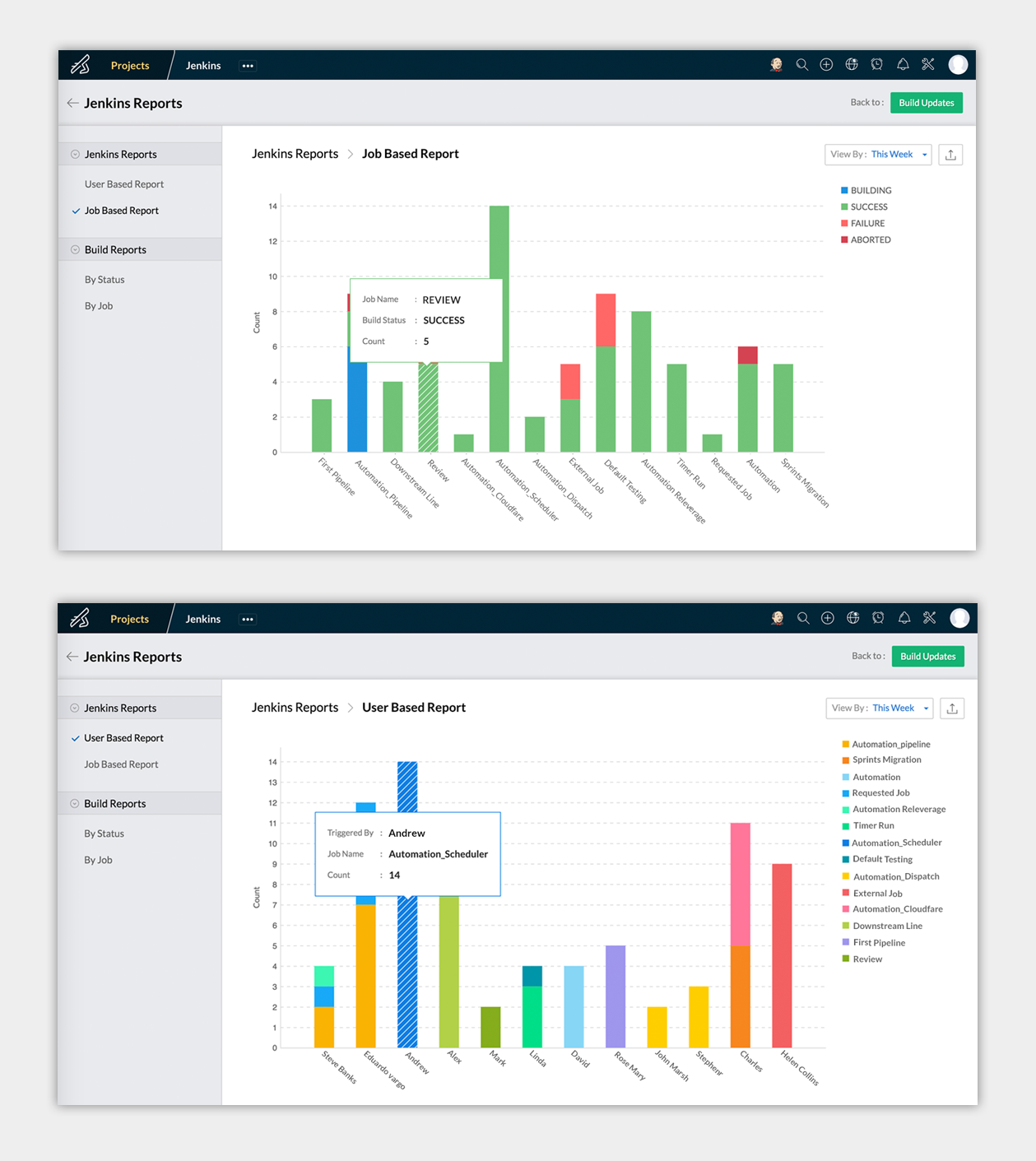Screen dimensions: 1036x1161
Task: Click Build Updates button on the Job Based Report screen
Action: tap(927, 103)
